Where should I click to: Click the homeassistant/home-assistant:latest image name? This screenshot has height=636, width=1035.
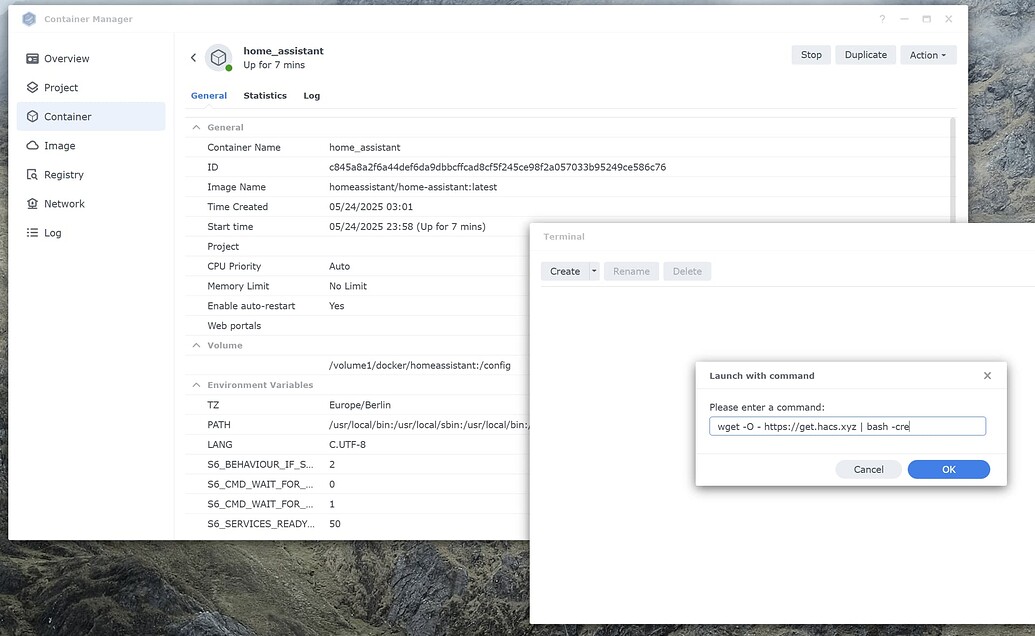point(413,187)
